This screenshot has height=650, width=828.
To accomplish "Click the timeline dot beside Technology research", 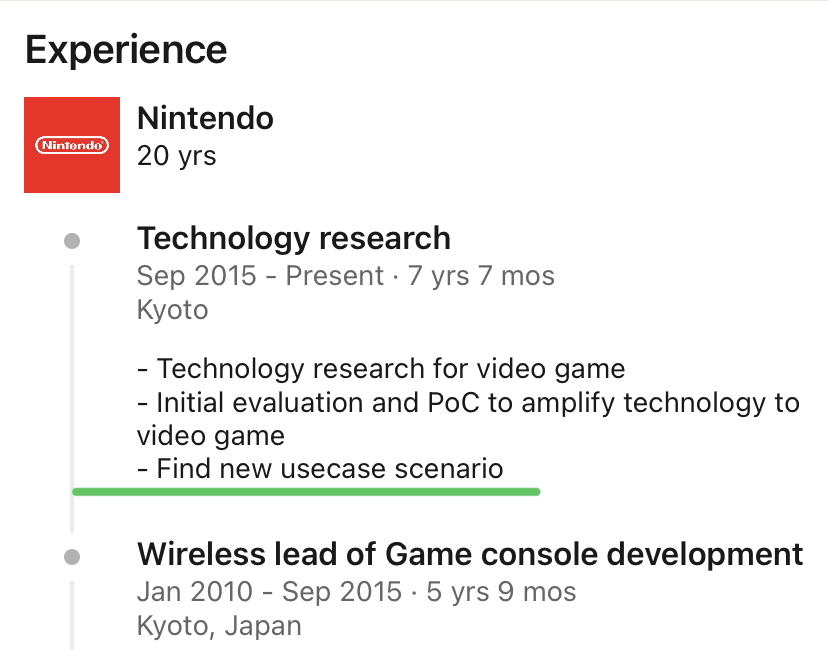I will click(72, 241).
